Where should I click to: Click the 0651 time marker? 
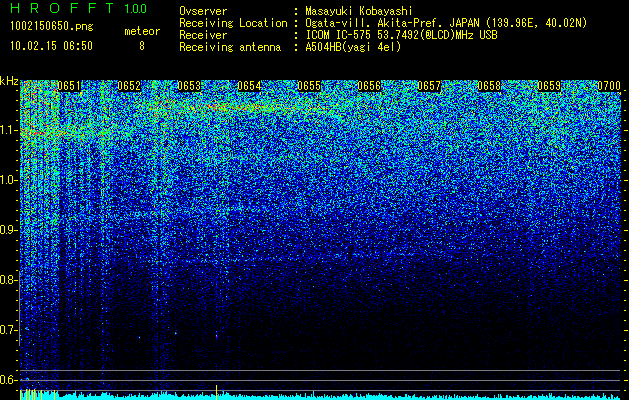[x=69, y=86]
